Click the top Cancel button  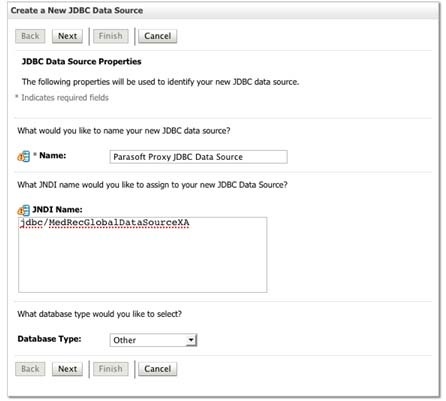[x=157, y=36]
